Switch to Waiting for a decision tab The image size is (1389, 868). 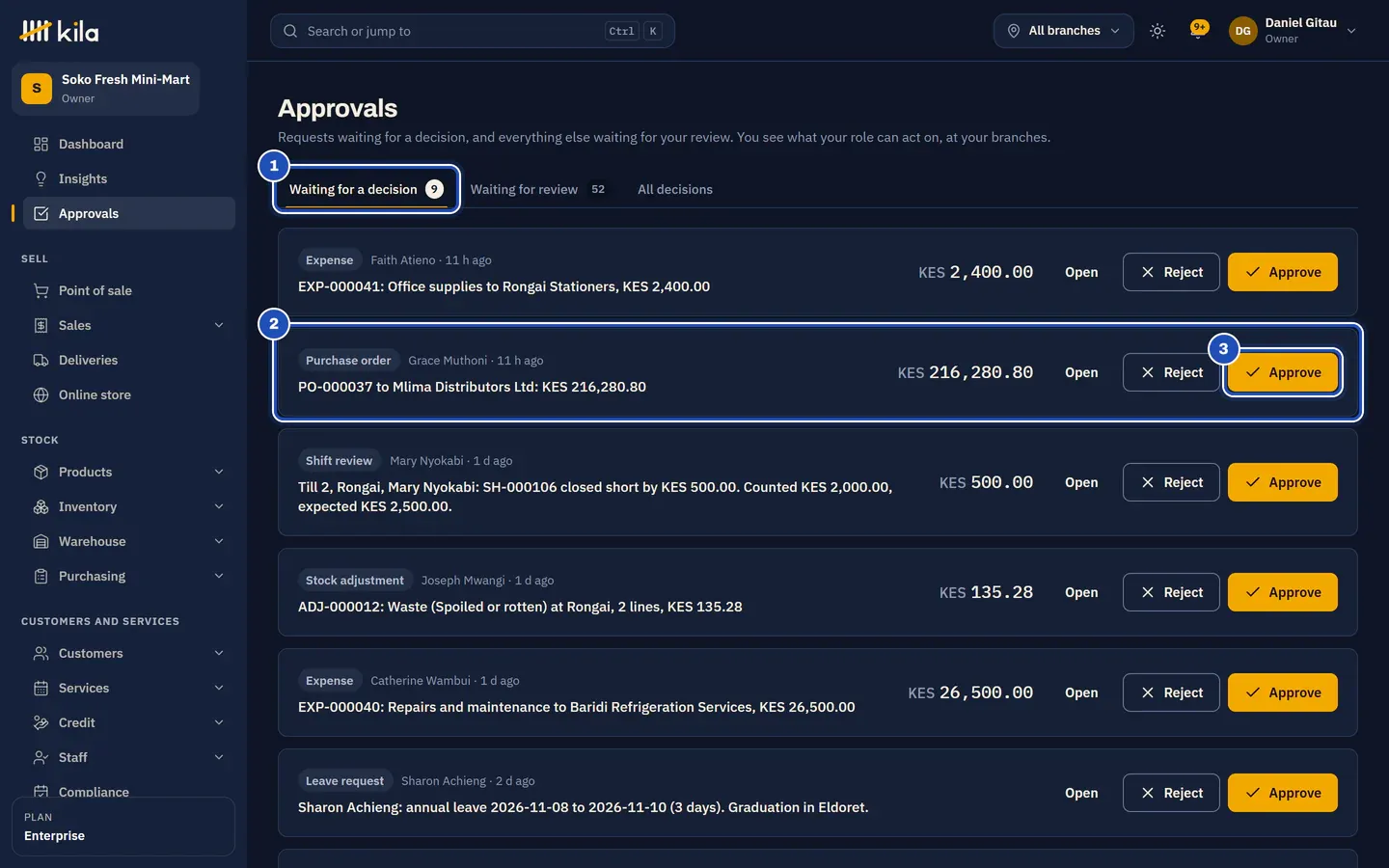(x=367, y=189)
